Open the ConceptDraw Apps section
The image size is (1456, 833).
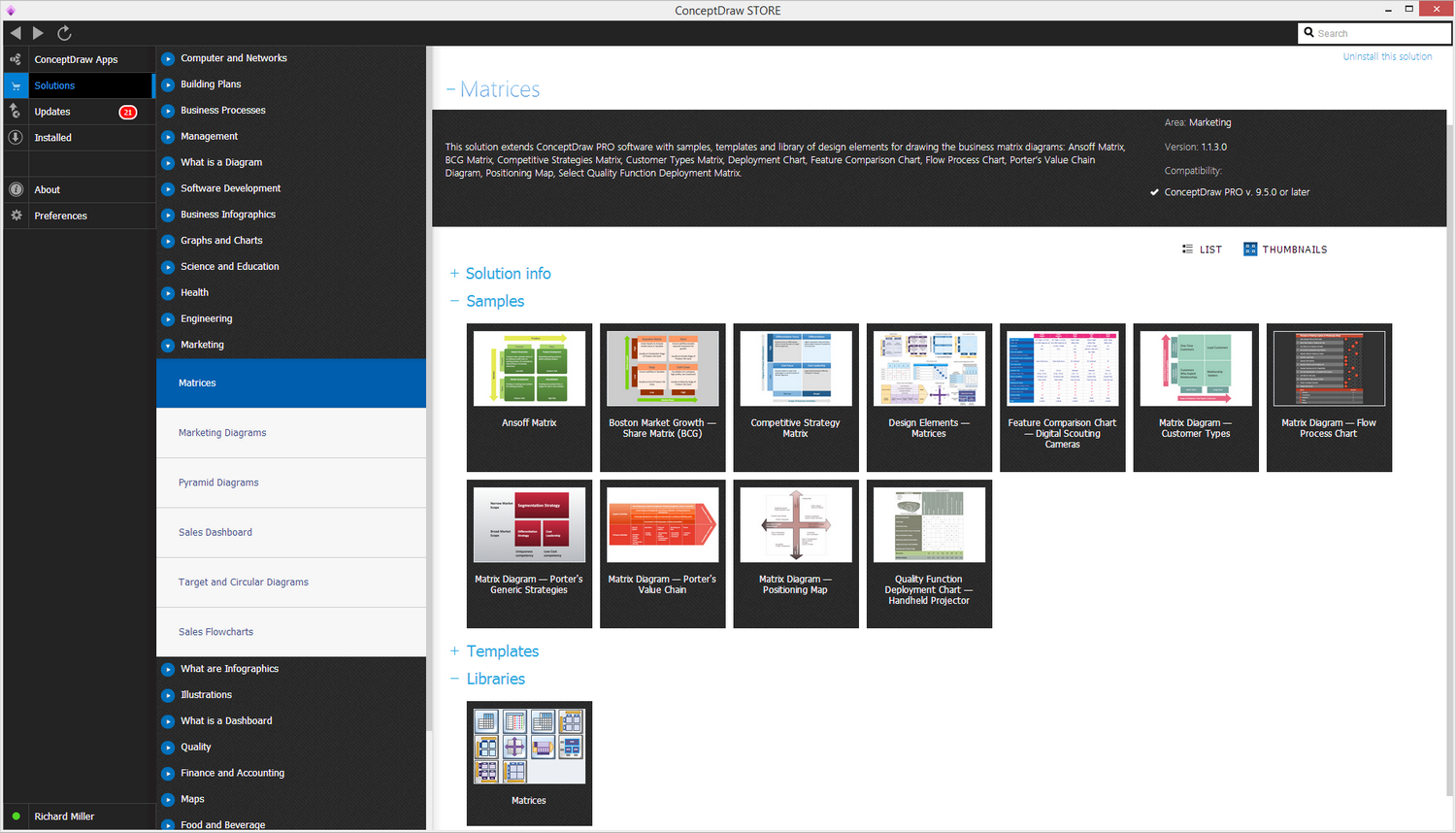point(78,59)
